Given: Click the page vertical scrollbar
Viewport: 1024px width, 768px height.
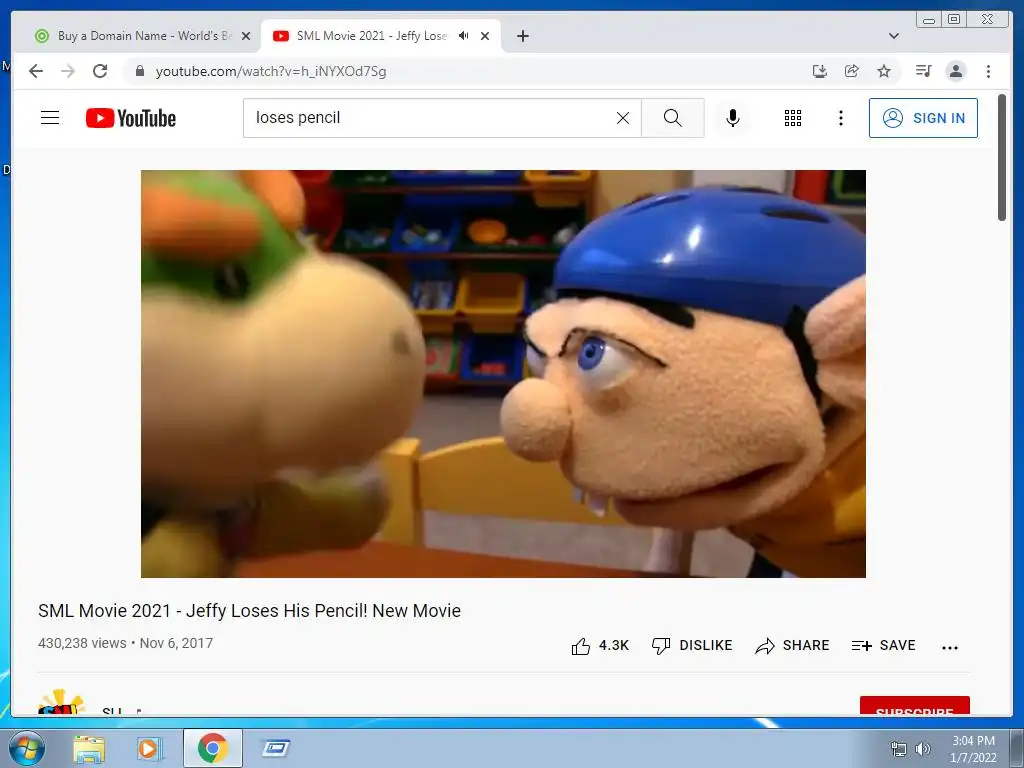Looking at the screenshot, I should pos(1002,157).
